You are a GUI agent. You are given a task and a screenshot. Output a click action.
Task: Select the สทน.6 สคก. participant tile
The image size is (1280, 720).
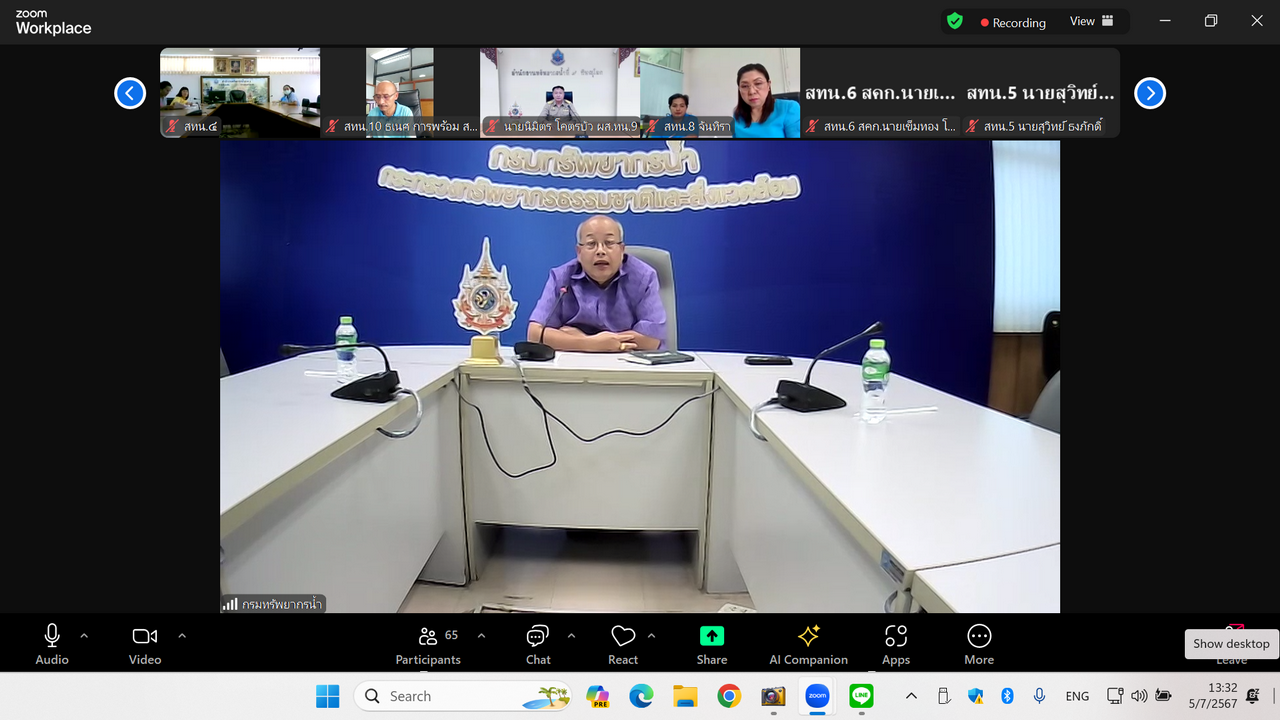coord(880,92)
